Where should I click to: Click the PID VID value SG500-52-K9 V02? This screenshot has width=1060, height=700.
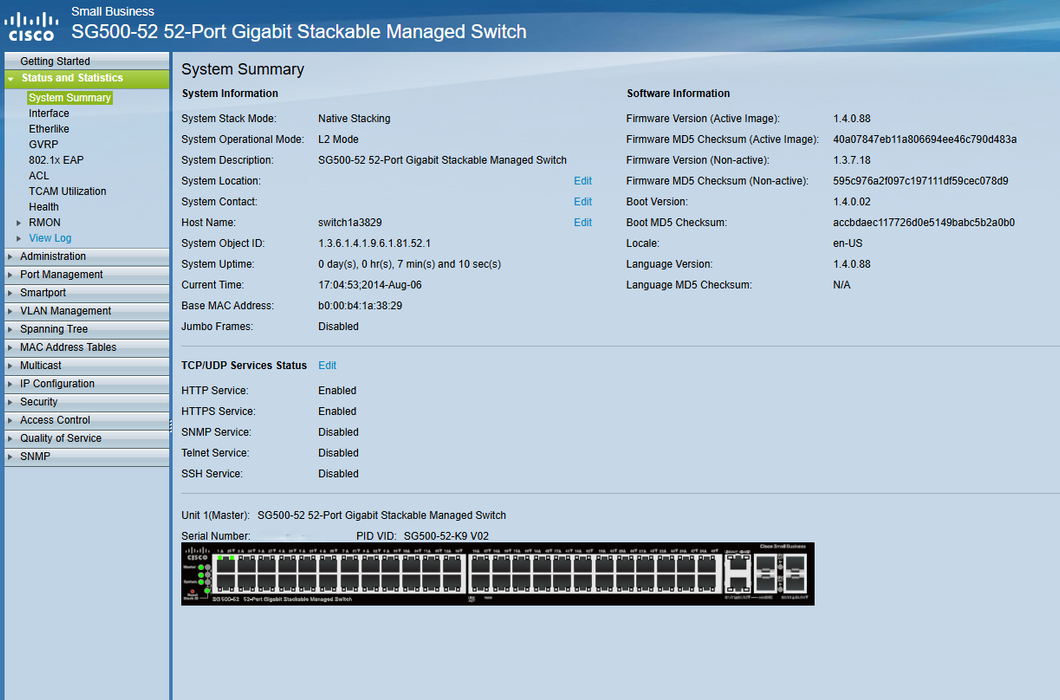[446, 536]
